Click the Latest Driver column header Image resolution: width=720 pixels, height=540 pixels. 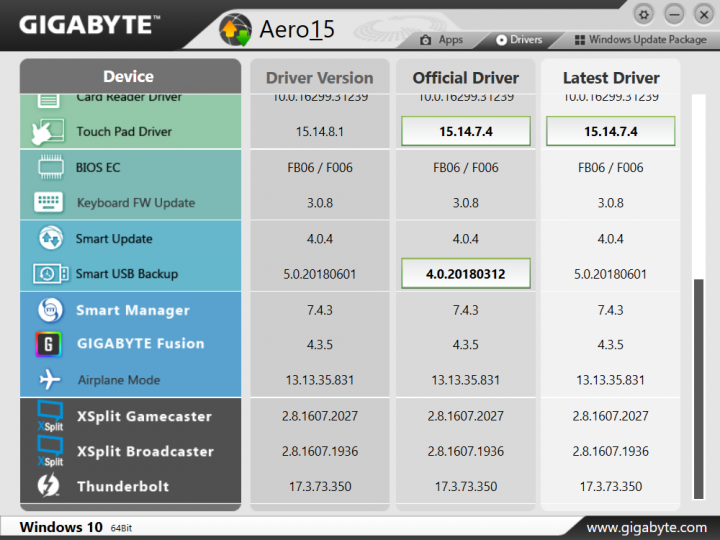(611, 78)
